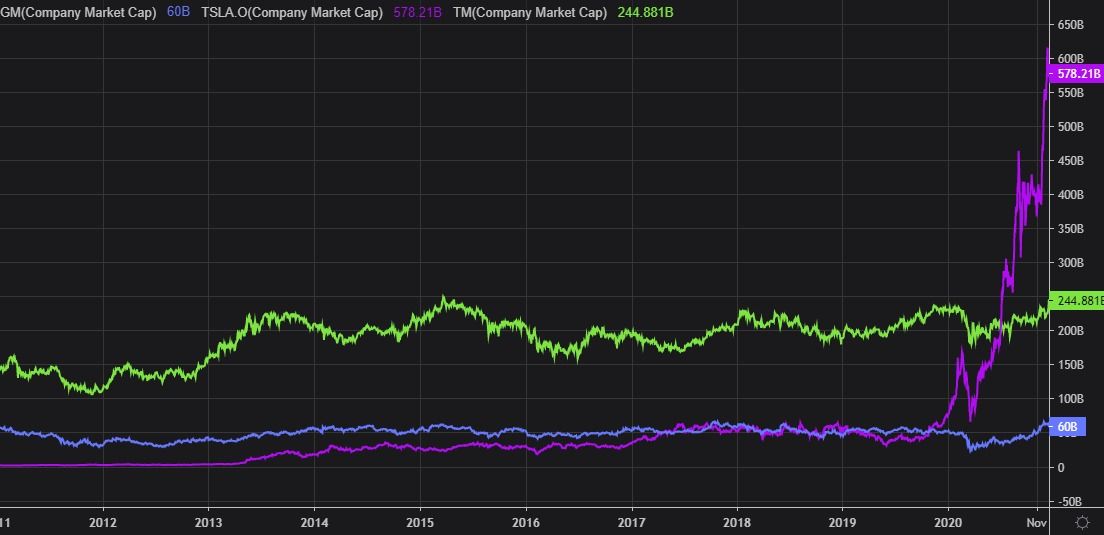Click the blue 60B value in legend

(181, 12)
